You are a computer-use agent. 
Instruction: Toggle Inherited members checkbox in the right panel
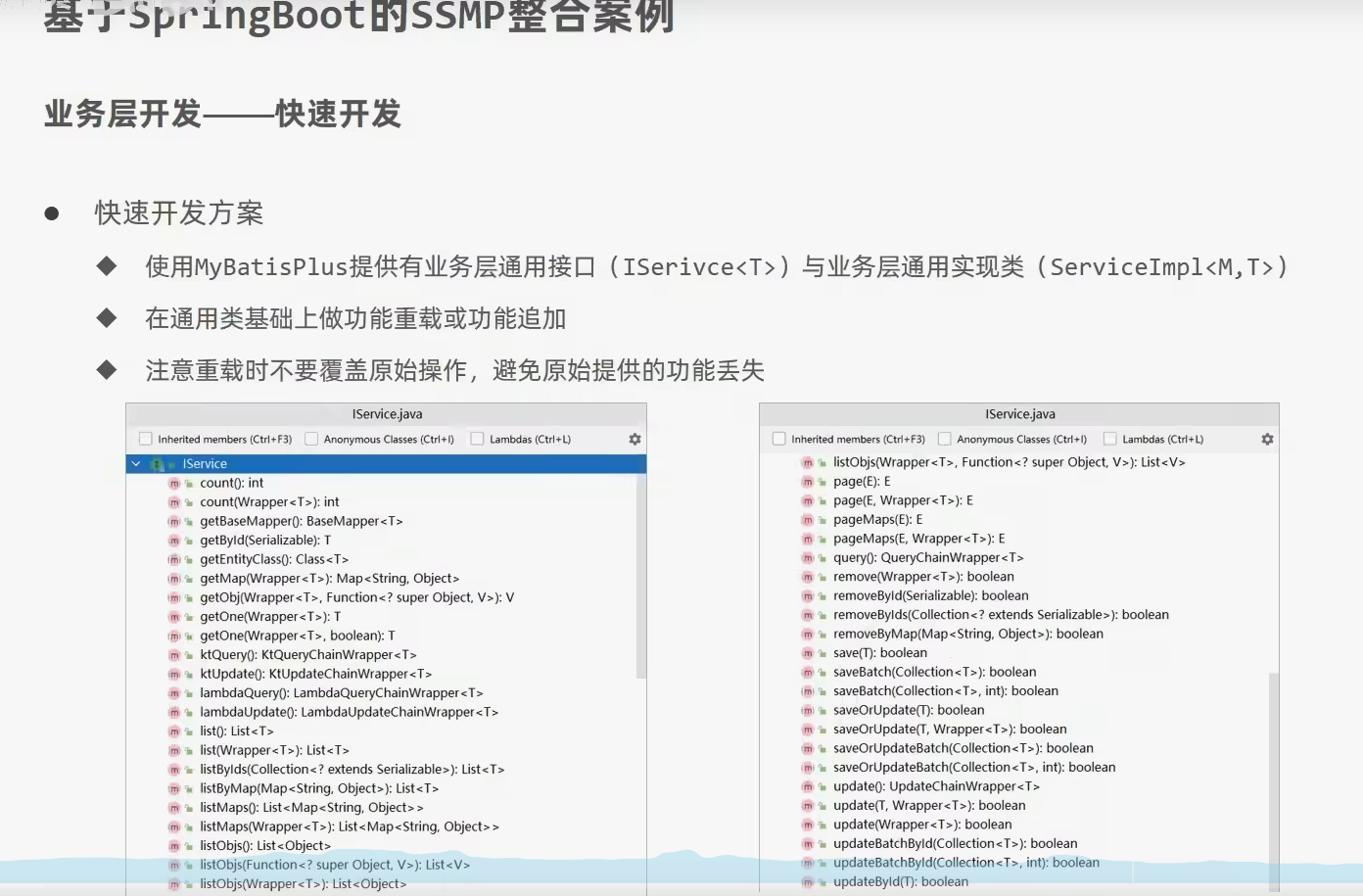[779, 440]
